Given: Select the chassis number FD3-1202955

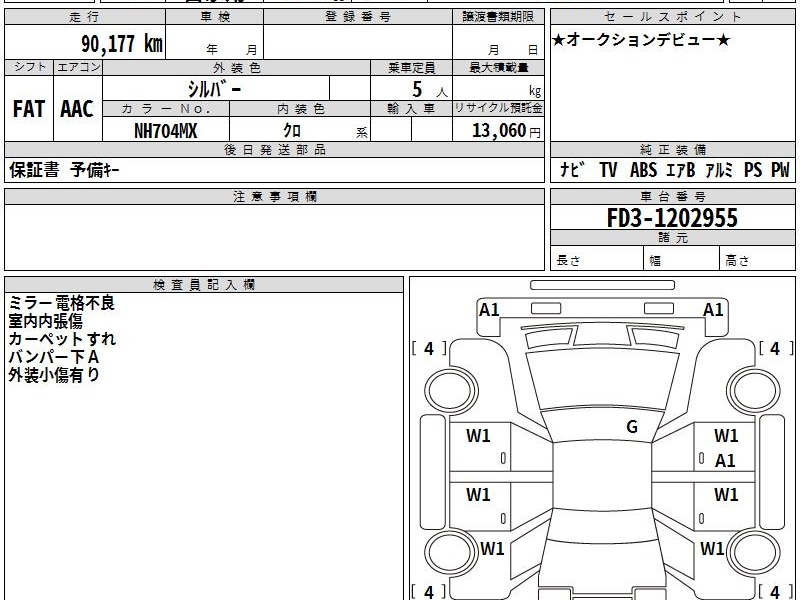Looking at the screenshot, I should coord(672,218).
